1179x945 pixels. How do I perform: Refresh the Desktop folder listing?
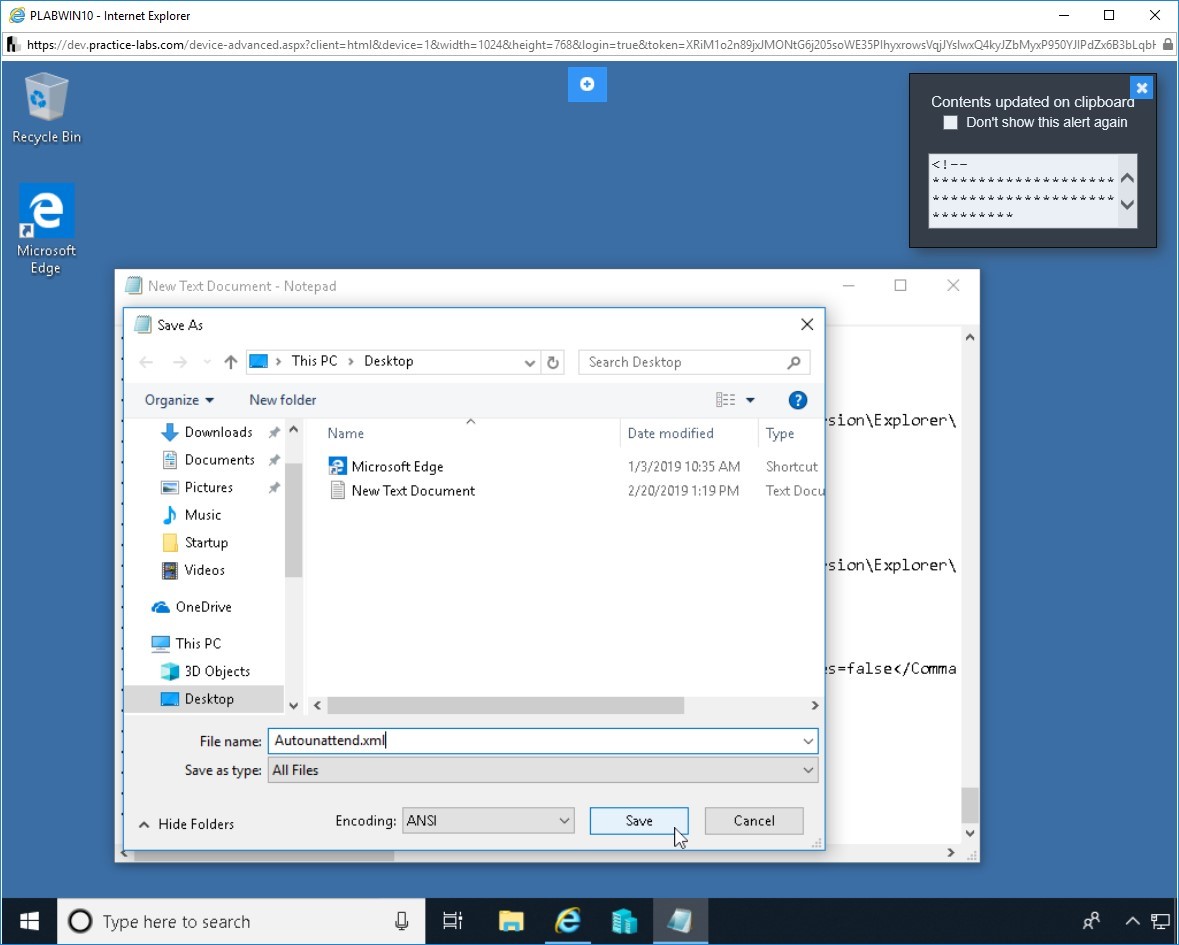553,362
